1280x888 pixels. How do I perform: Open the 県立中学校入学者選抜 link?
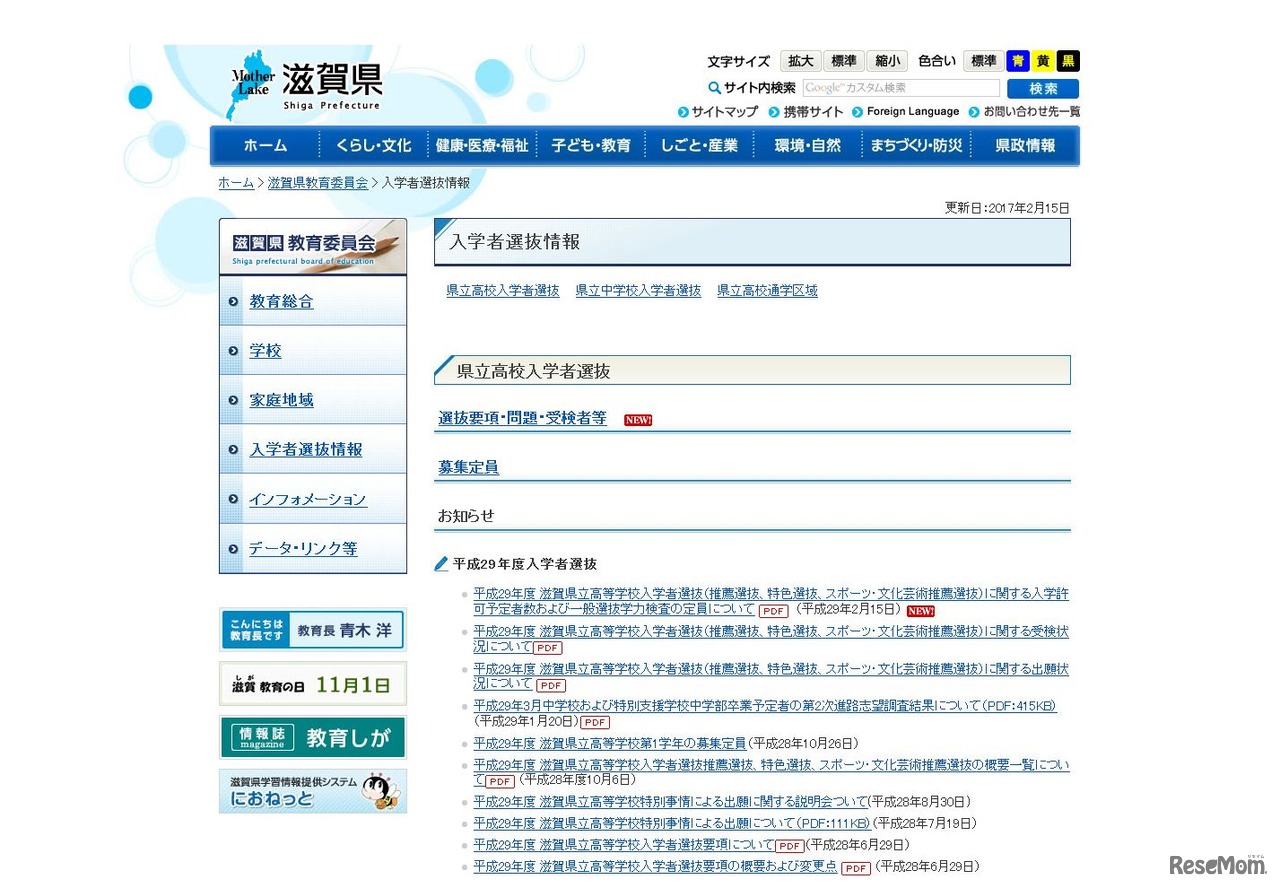click(638, 290)
